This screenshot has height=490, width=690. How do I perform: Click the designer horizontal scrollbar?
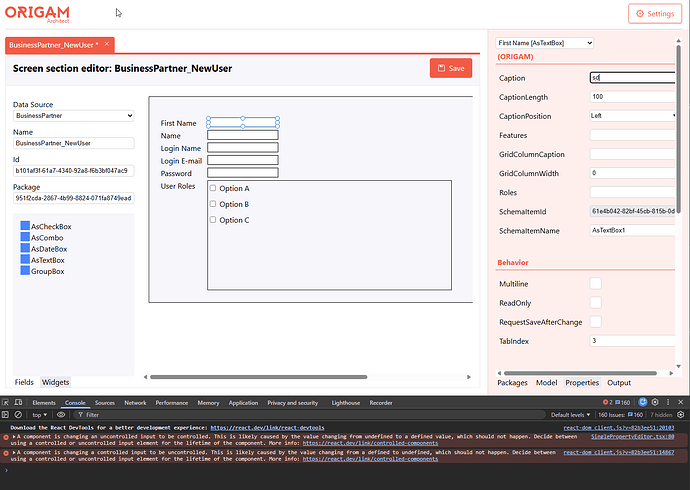[x=258, y=377]
